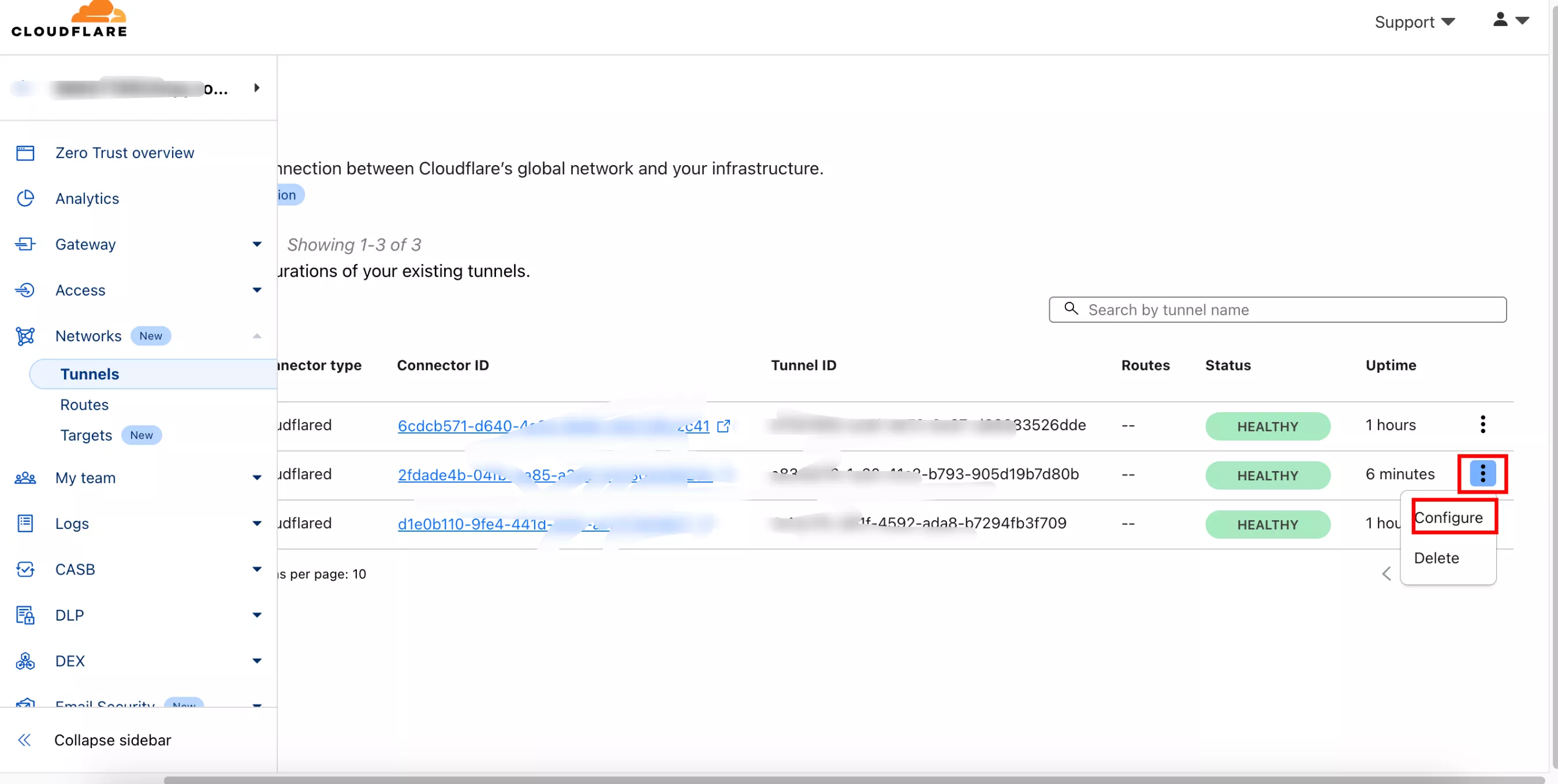Click the Tunnel ID column header
The image size is (1558, 784).
tap(803, 365)
